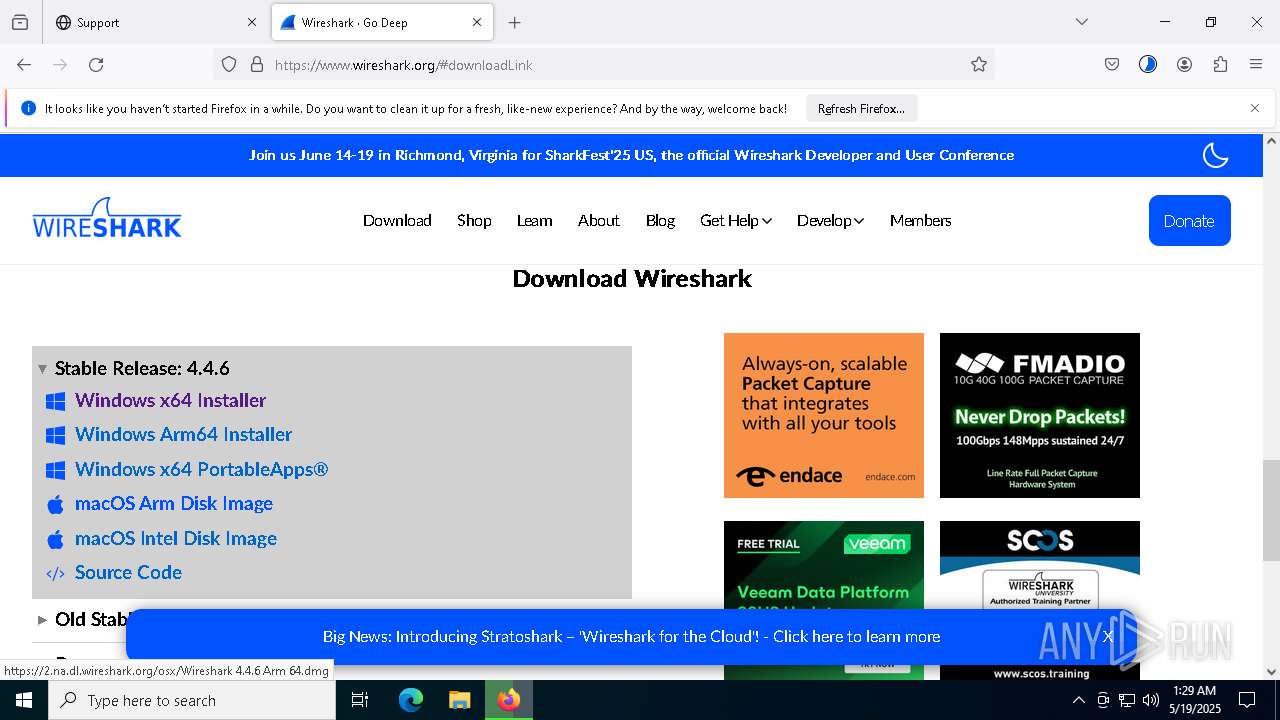The height and width of the screenshot is (720, 1280).
Task: Open the Firefox hamburger application menu
Action: [x=1256, y=65]
